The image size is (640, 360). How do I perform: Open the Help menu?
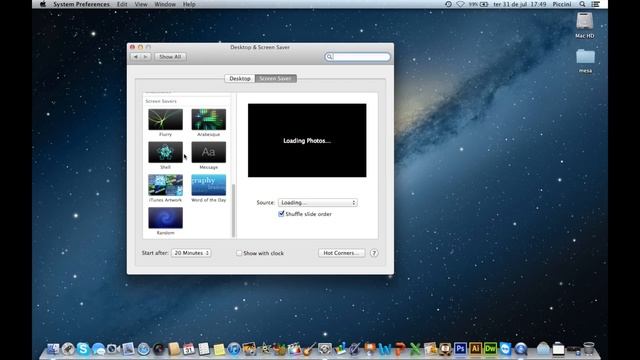[x=189, y=4]
